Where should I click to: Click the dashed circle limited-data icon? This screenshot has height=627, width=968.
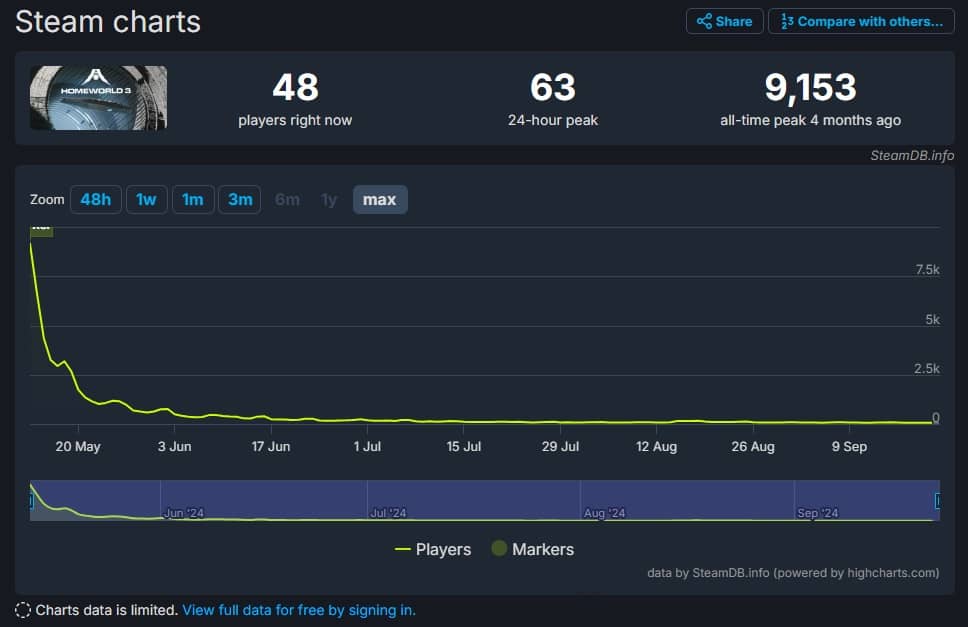coord(23,610)
